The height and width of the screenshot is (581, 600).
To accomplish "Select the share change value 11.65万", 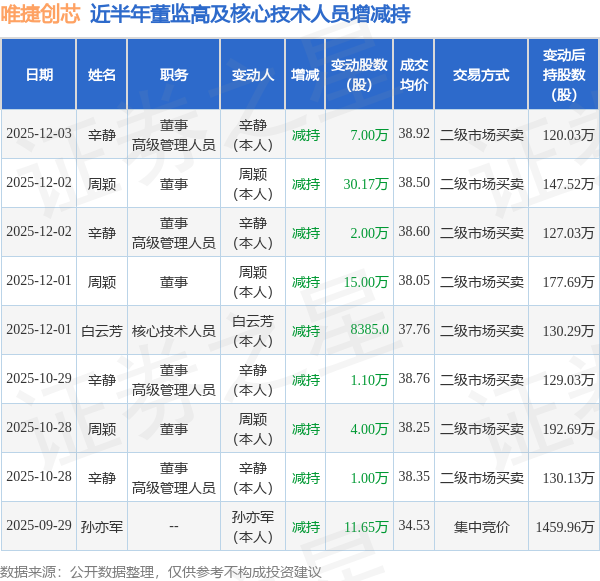I will pyautogui.click(x=366, y=527).
